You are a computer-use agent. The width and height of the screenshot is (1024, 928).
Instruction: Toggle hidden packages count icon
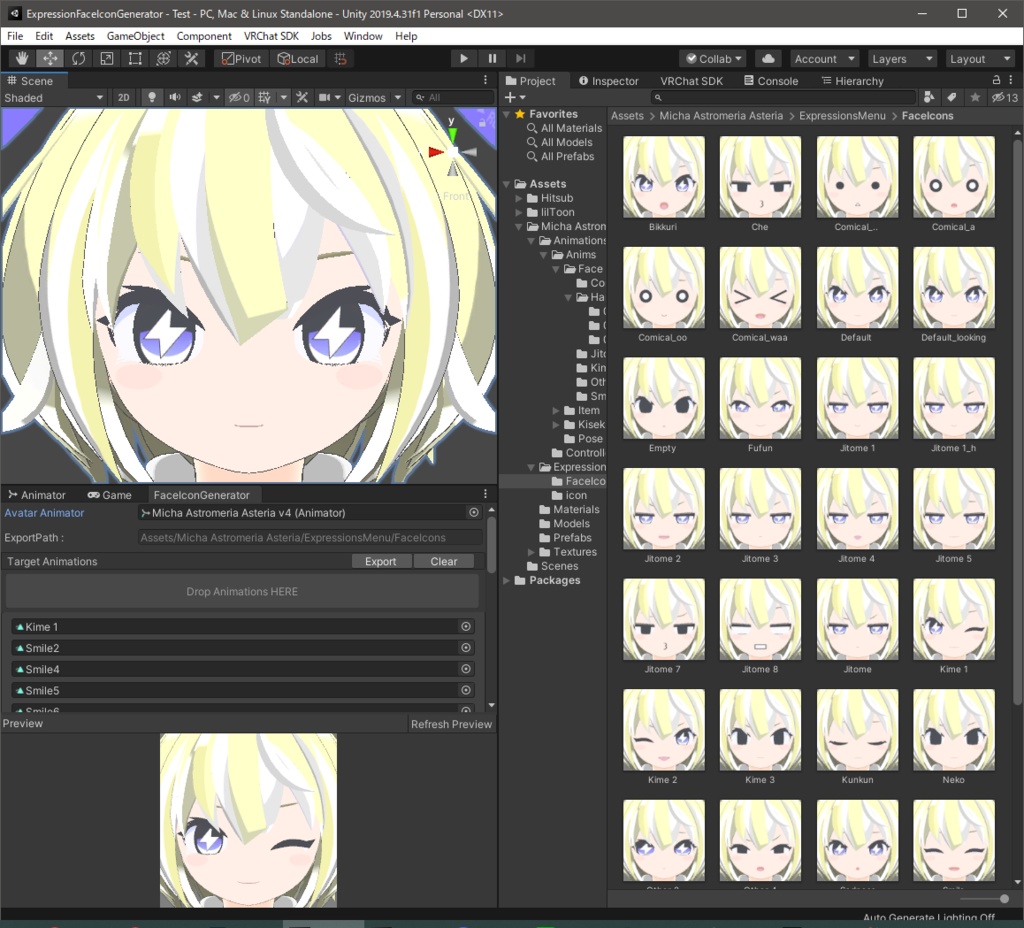pyautogui.click(x=1004, y=97)
